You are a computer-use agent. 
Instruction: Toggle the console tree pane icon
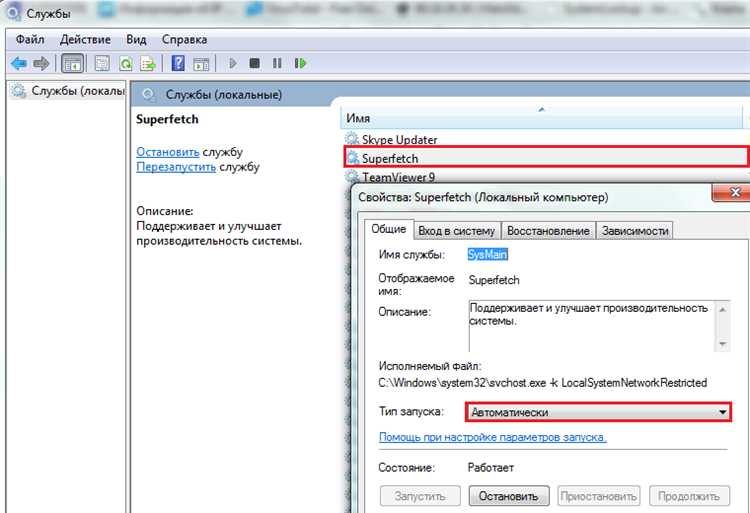[x=73, y=64]
